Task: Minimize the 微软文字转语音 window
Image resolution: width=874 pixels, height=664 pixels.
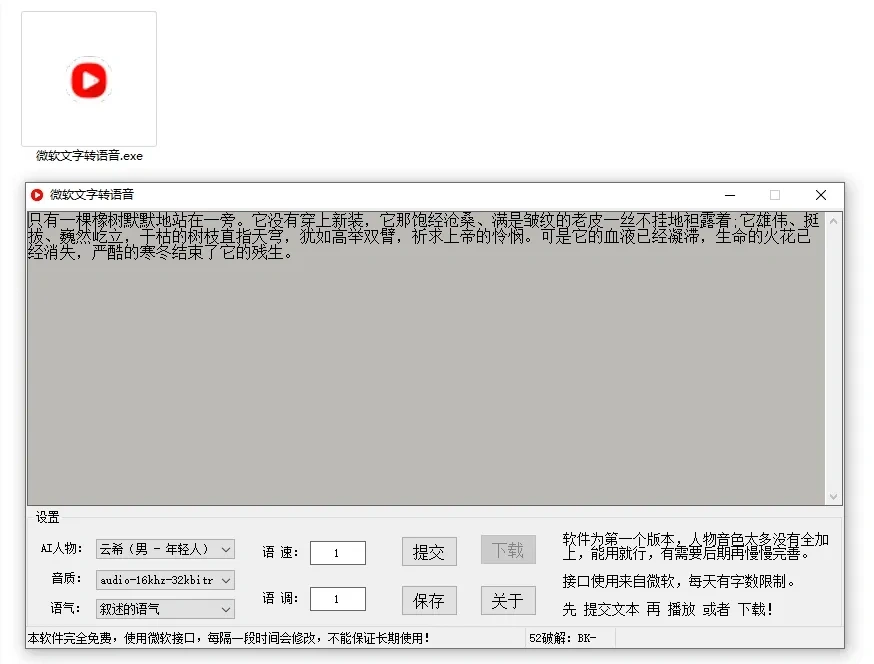Action: click(729, 195)
